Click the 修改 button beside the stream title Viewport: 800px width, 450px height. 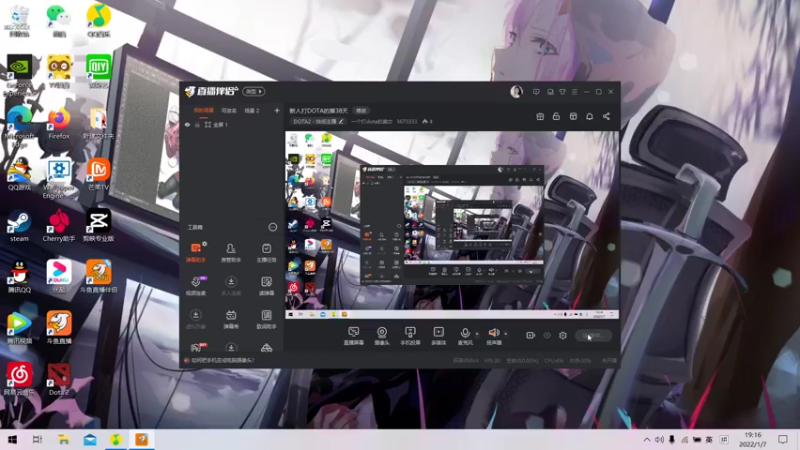361,111
